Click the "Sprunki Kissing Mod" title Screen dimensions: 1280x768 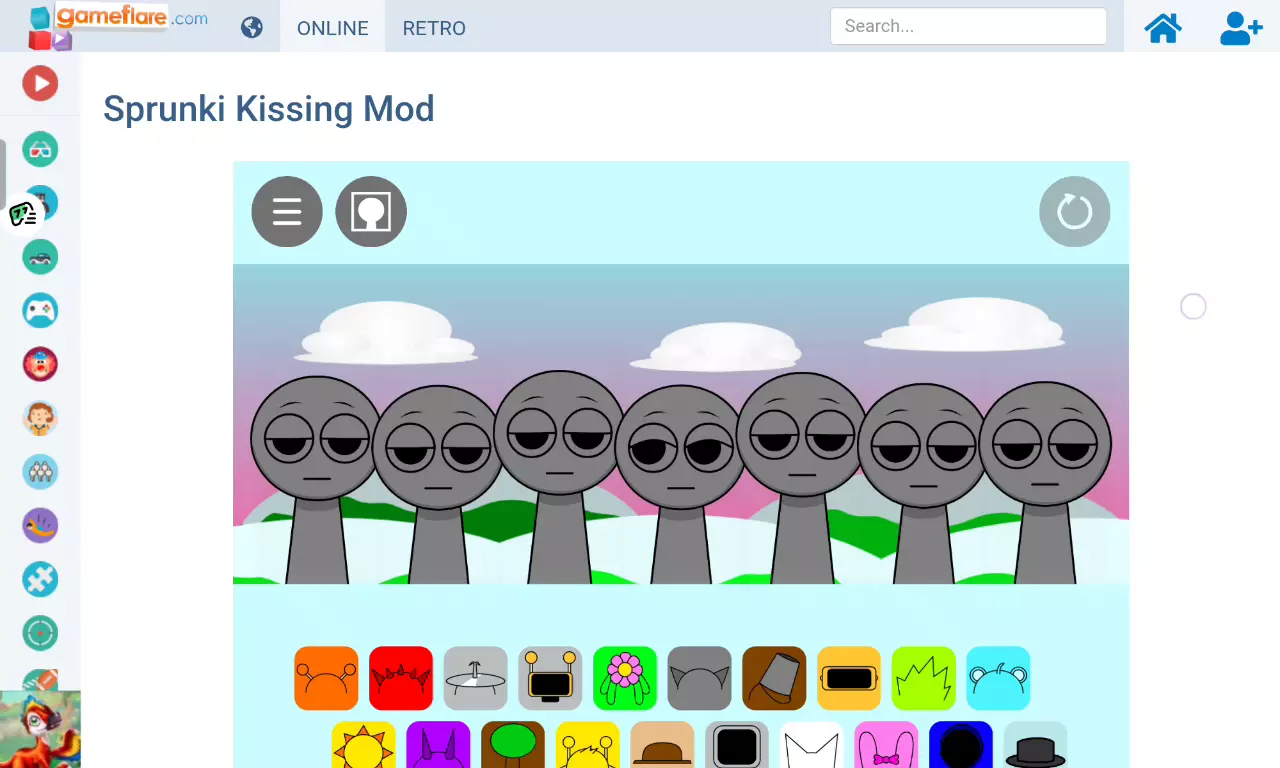[269, 108]
